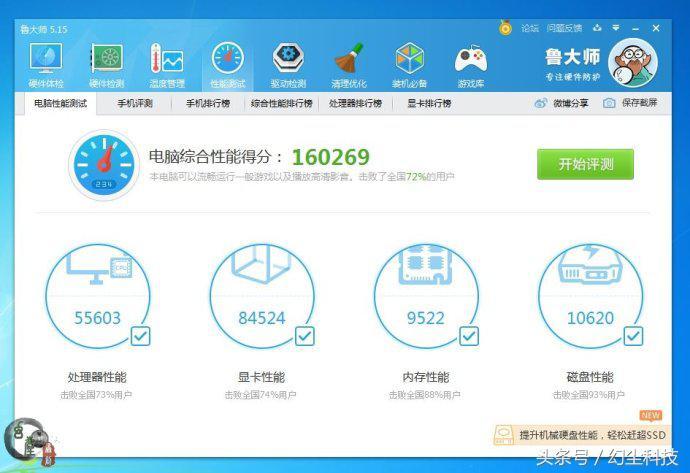This screenshot has width=690, height=473.
Task: Click the memory chip icon above 9522
Action: click(426, 264)
